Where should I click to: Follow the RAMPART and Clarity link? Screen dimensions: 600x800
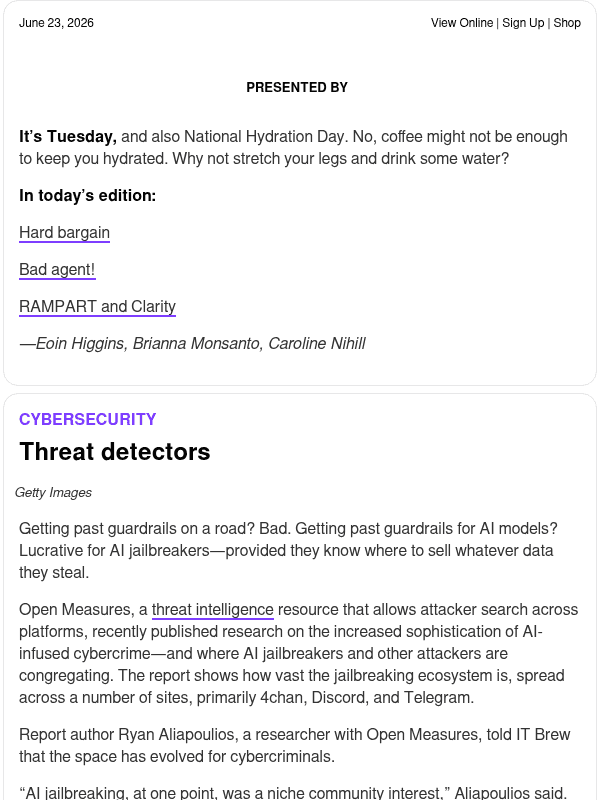[97, 307]
